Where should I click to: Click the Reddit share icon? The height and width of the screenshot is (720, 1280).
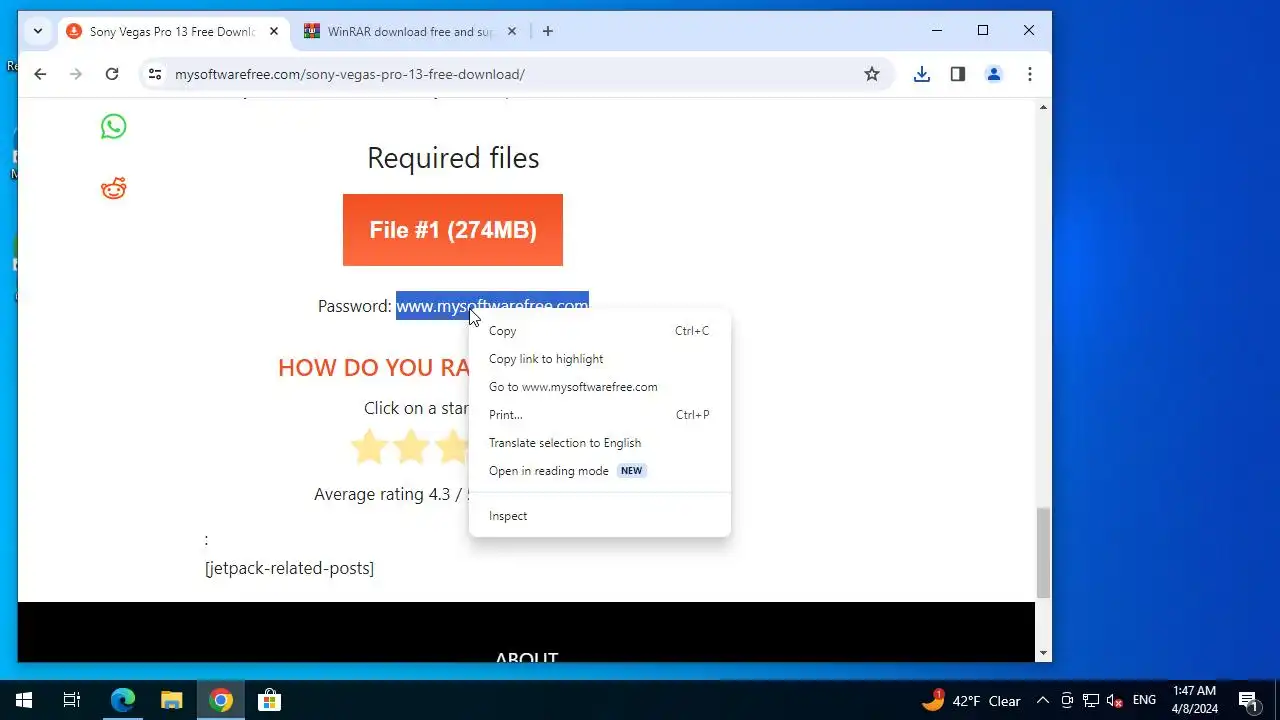(113, 188)
